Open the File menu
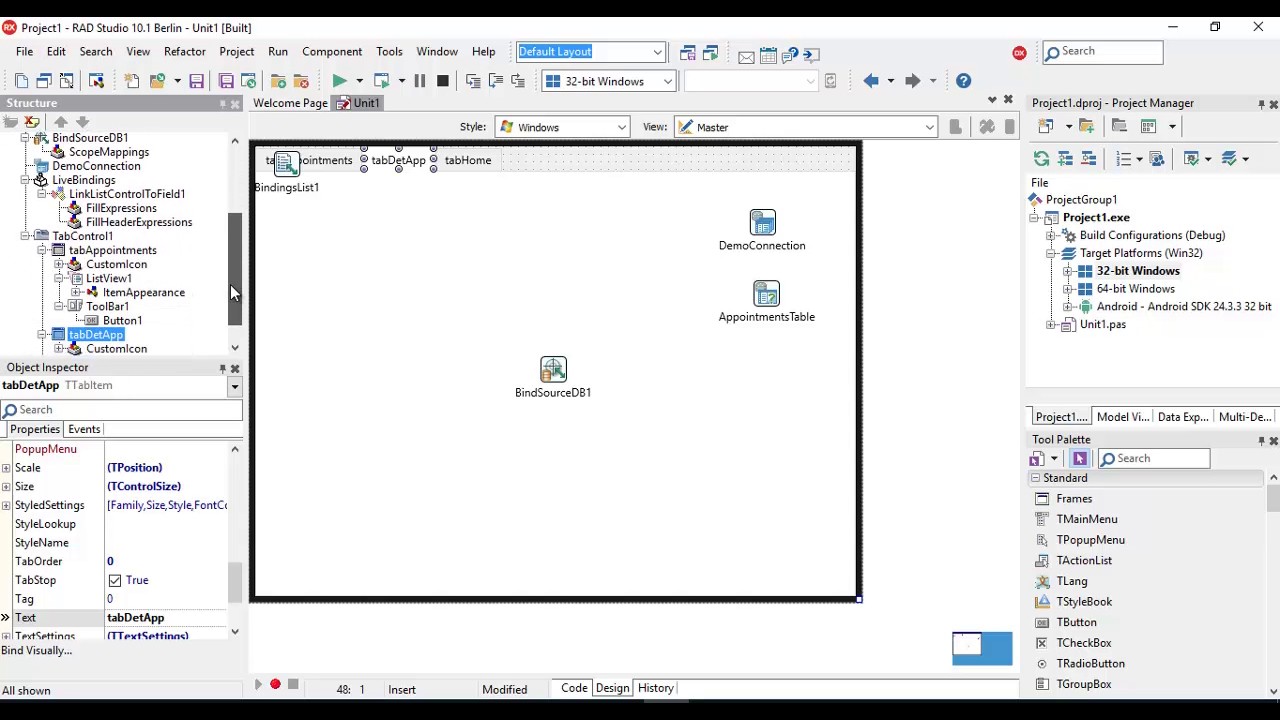This screenshot has width=1280, height=720. click(x=24, y=52)
